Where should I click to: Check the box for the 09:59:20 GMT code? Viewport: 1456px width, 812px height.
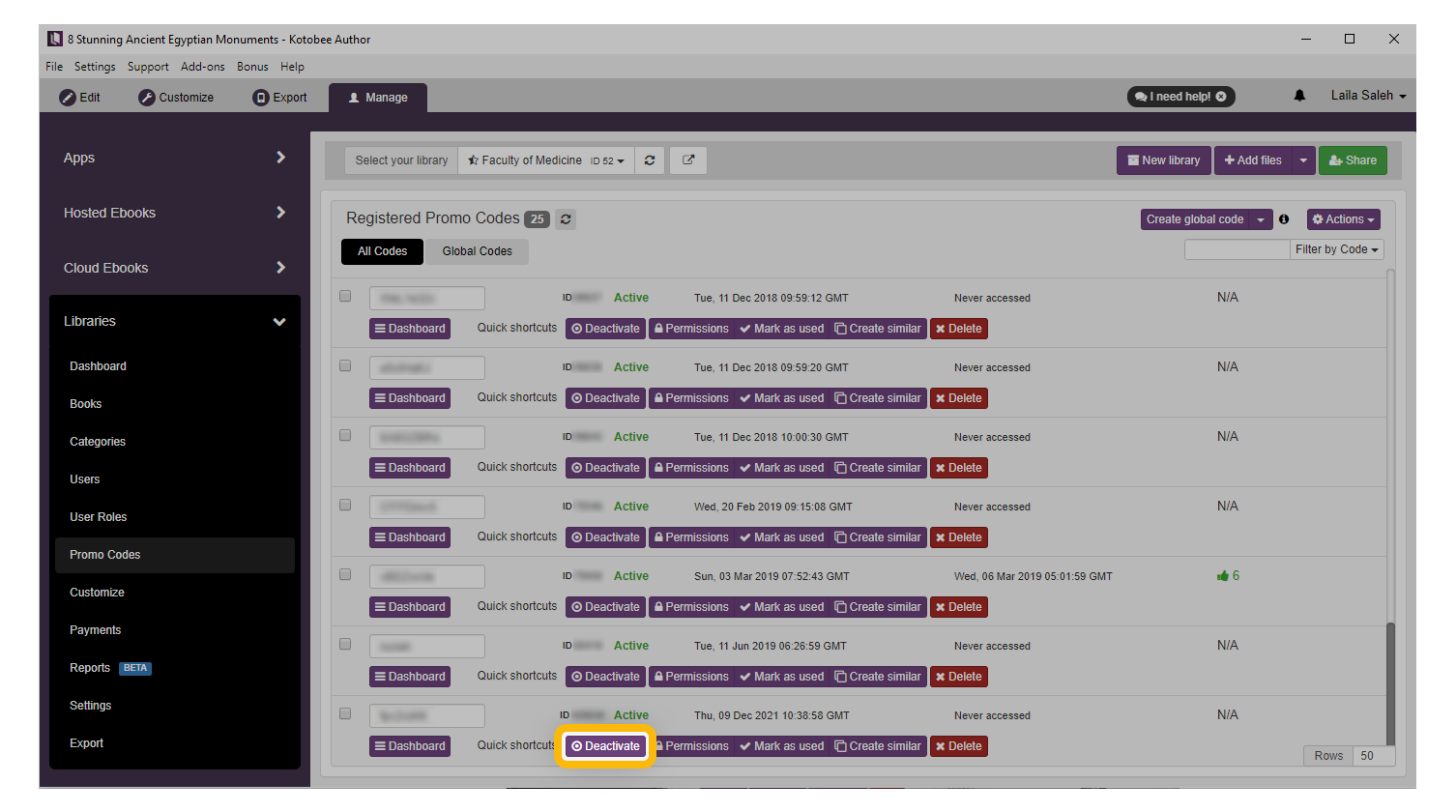(x=345, y=365)
